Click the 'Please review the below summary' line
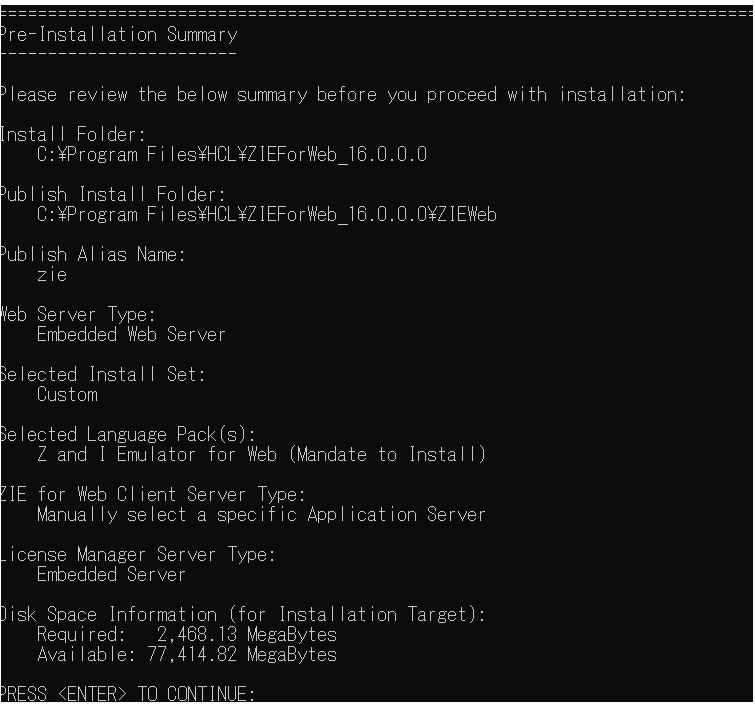Screen dimensions: 755x706 pyautogui.click(x=342, y=95)
